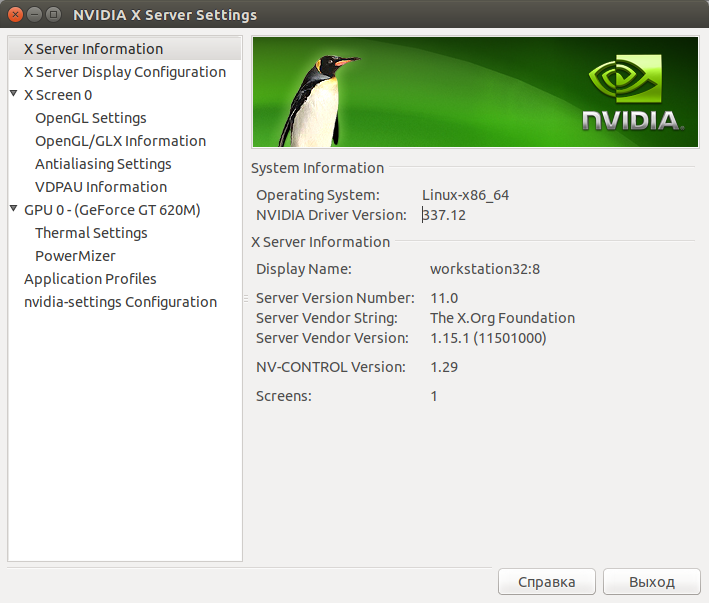
Task: Minimize the NVIDIA settings window
Action: [x=34, y=14]
